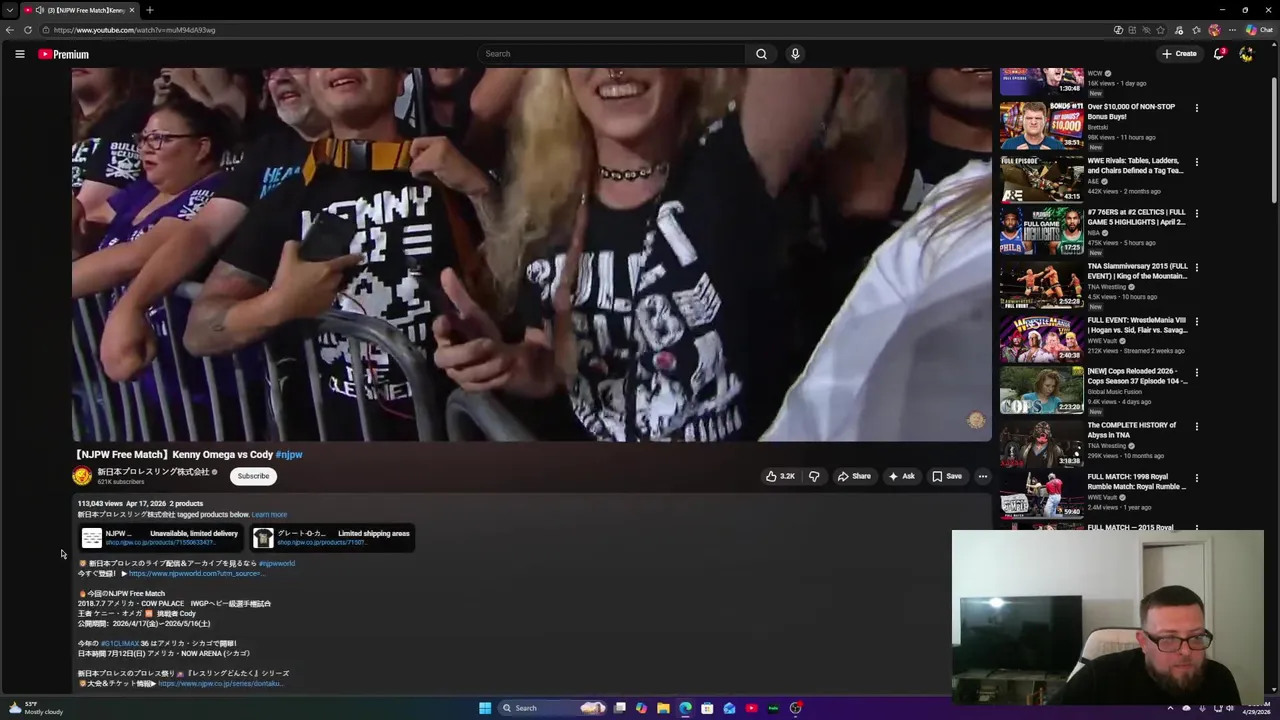
Task: Open options for Cops Reloaded 2026 video
Action: click(1196, 373)
